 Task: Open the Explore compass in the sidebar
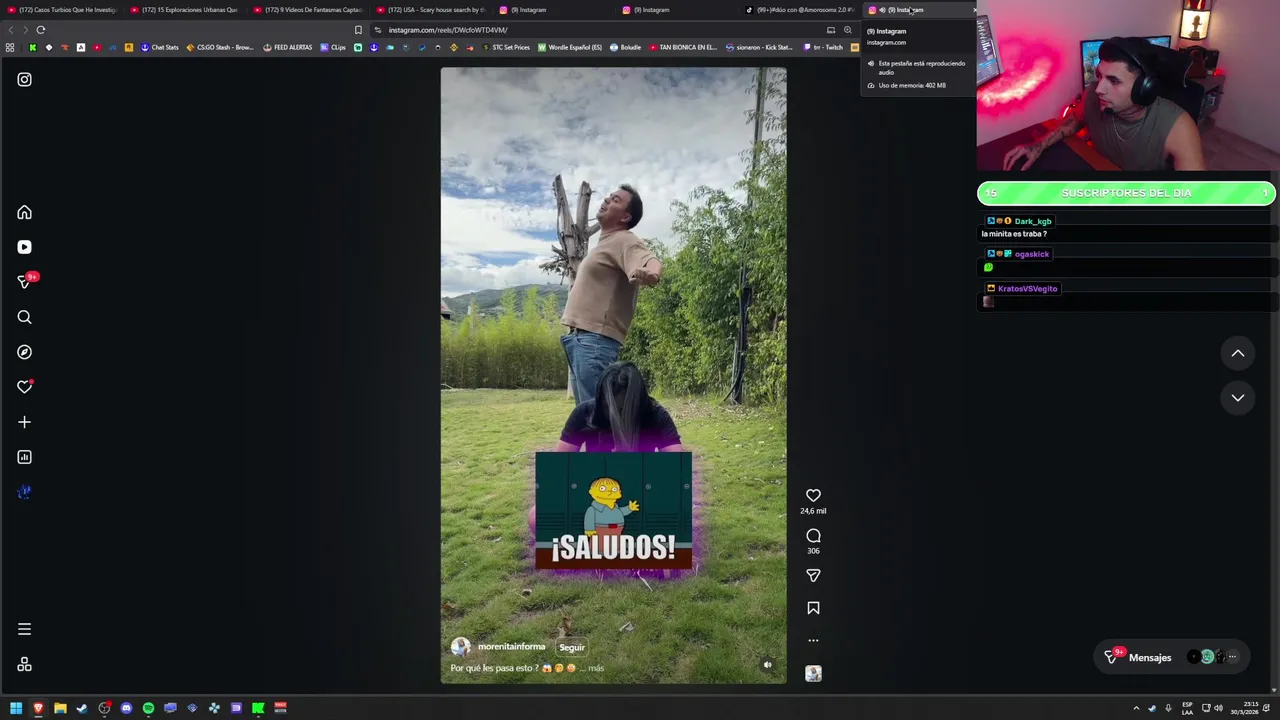click(x=24, y=352)
